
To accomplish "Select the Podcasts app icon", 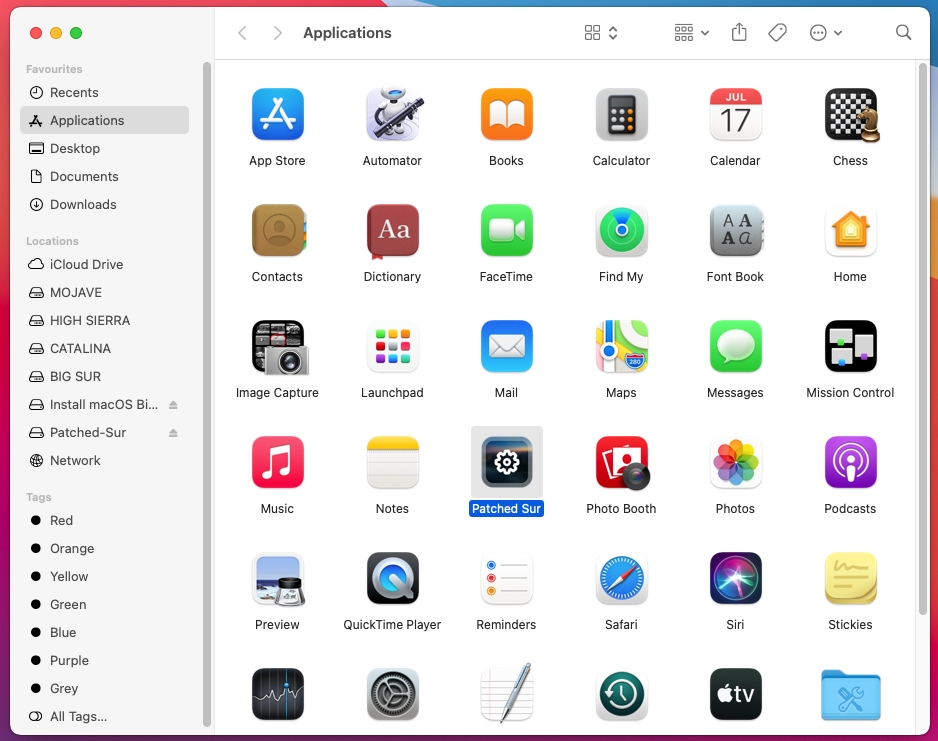I will pyautogui.click(x=850, y=462).
